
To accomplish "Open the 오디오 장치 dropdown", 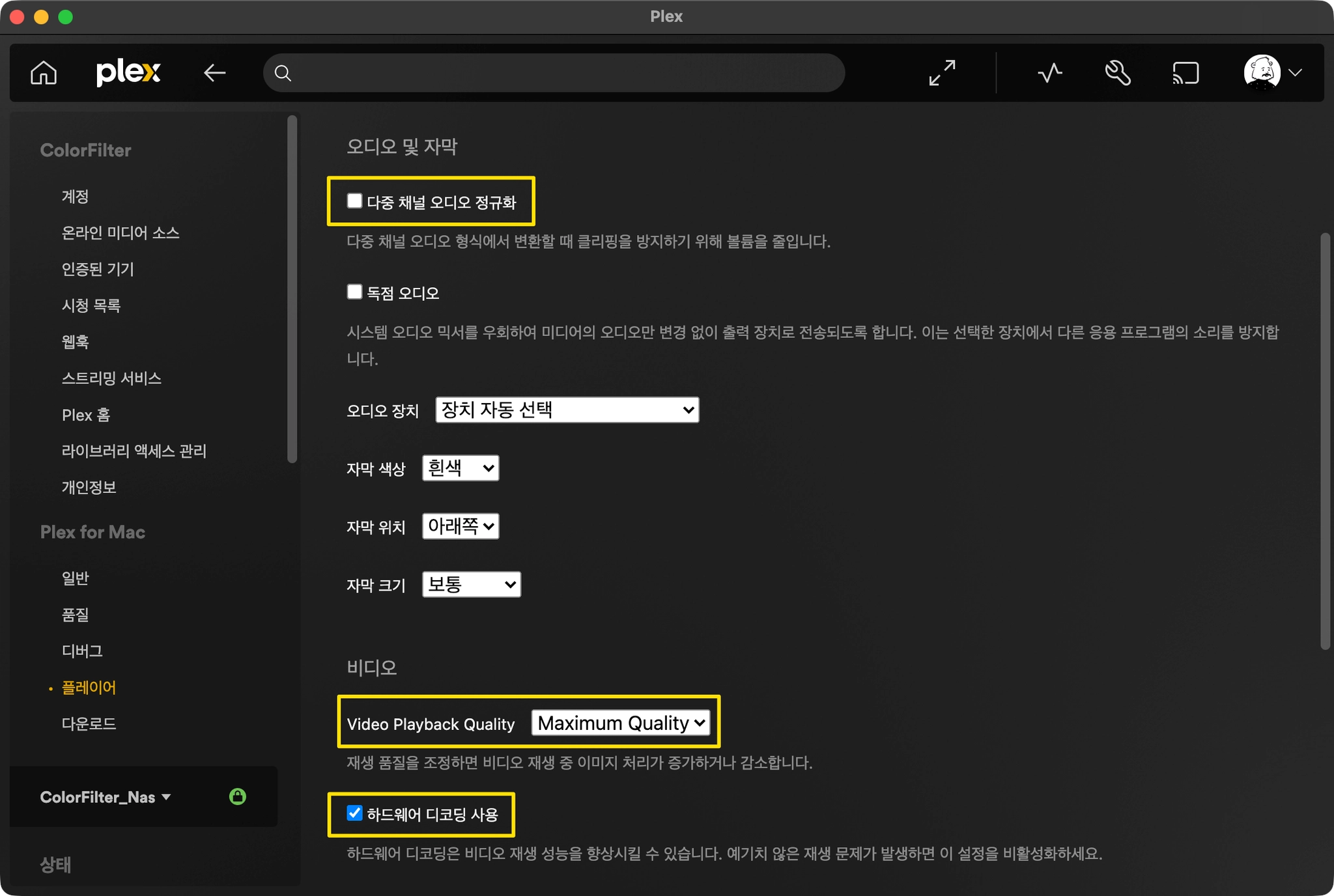I will point(567,410).
